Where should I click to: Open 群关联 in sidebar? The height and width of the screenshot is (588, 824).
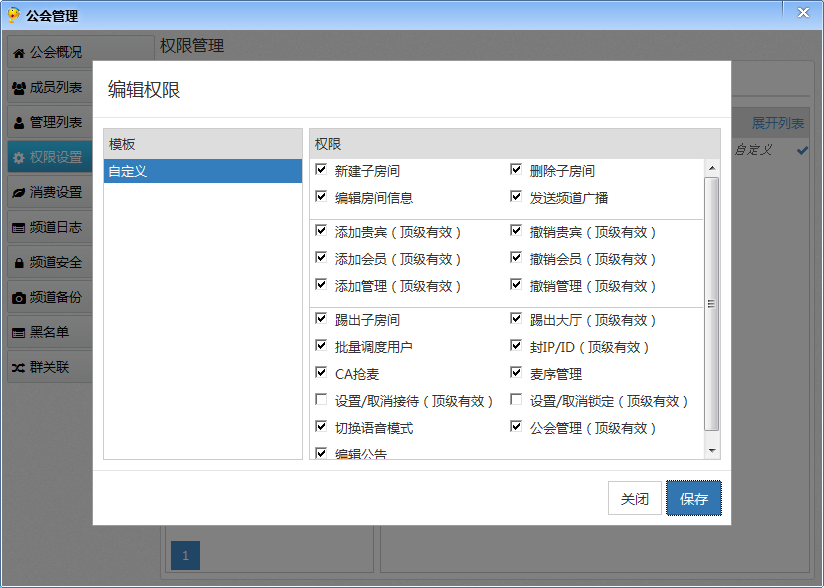click(x=50, y=367)
